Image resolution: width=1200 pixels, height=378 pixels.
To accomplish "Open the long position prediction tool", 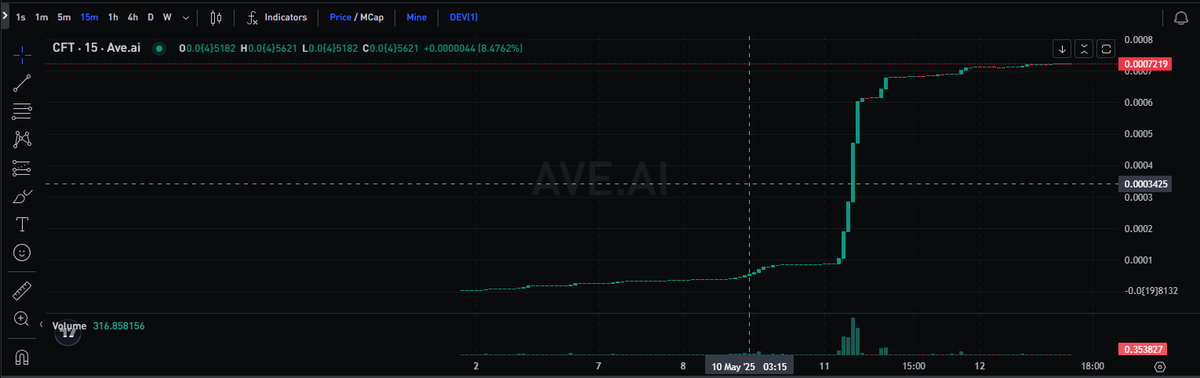I will 22,168.
